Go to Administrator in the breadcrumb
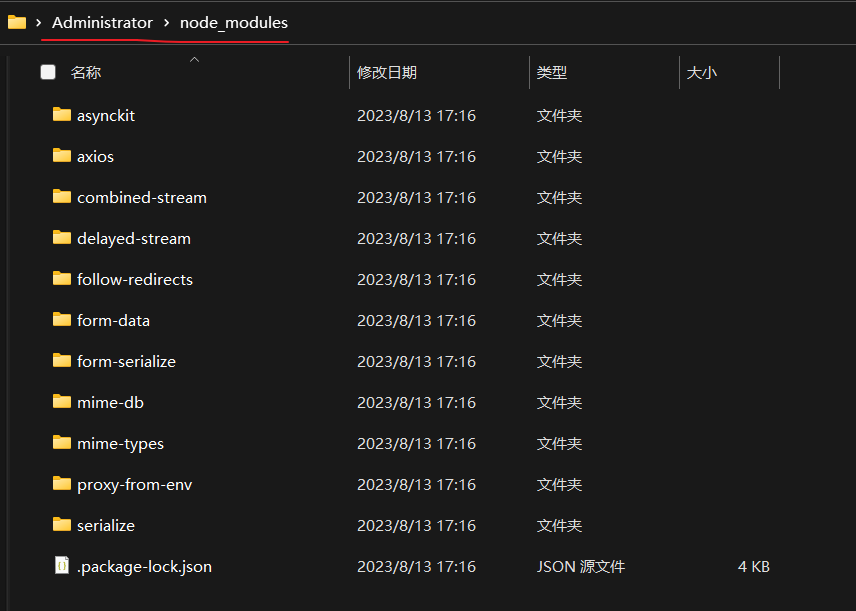The height and width of the screenshot is (611, 856). pyautogui.click(x=103, y=22)
